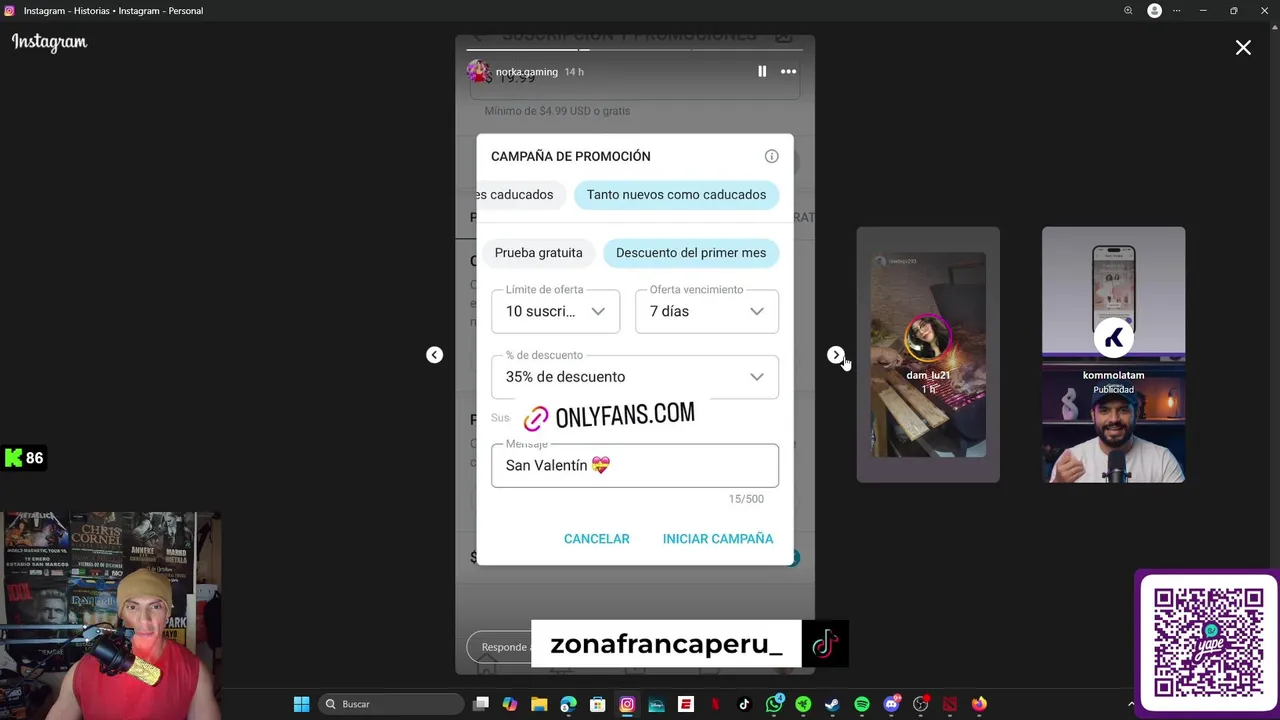Open File Explorer from the taskbar
Viewport: 1280px width, 720px height.
pos(539,704)
